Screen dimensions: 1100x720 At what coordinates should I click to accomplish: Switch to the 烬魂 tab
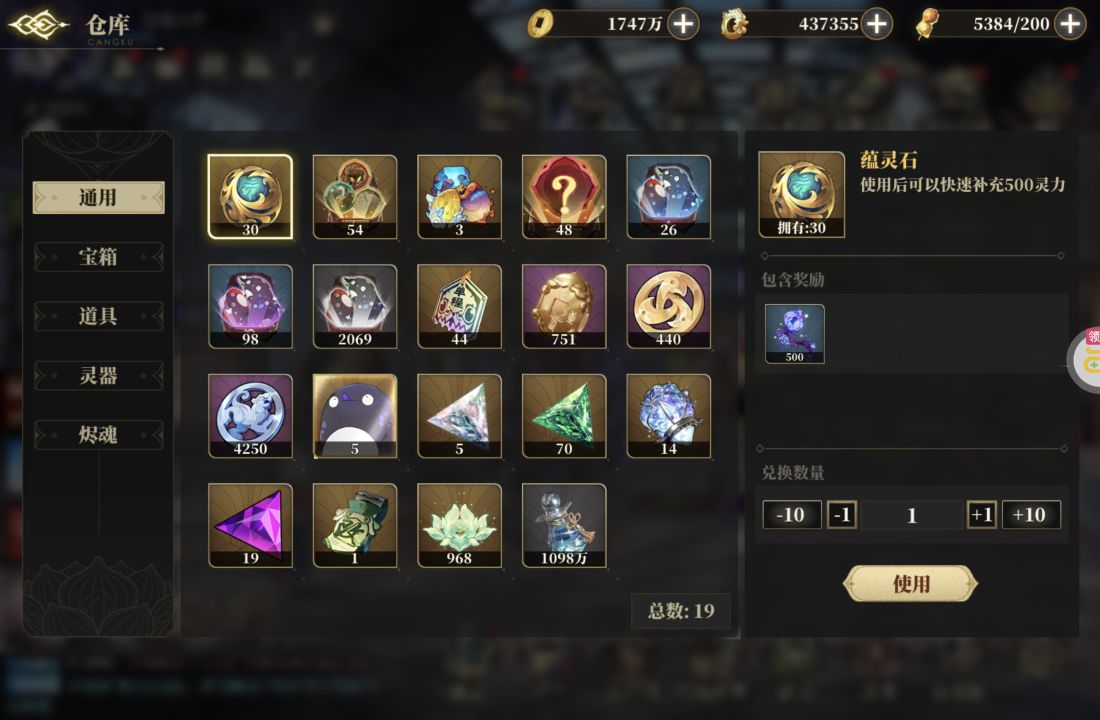(98, 435)
